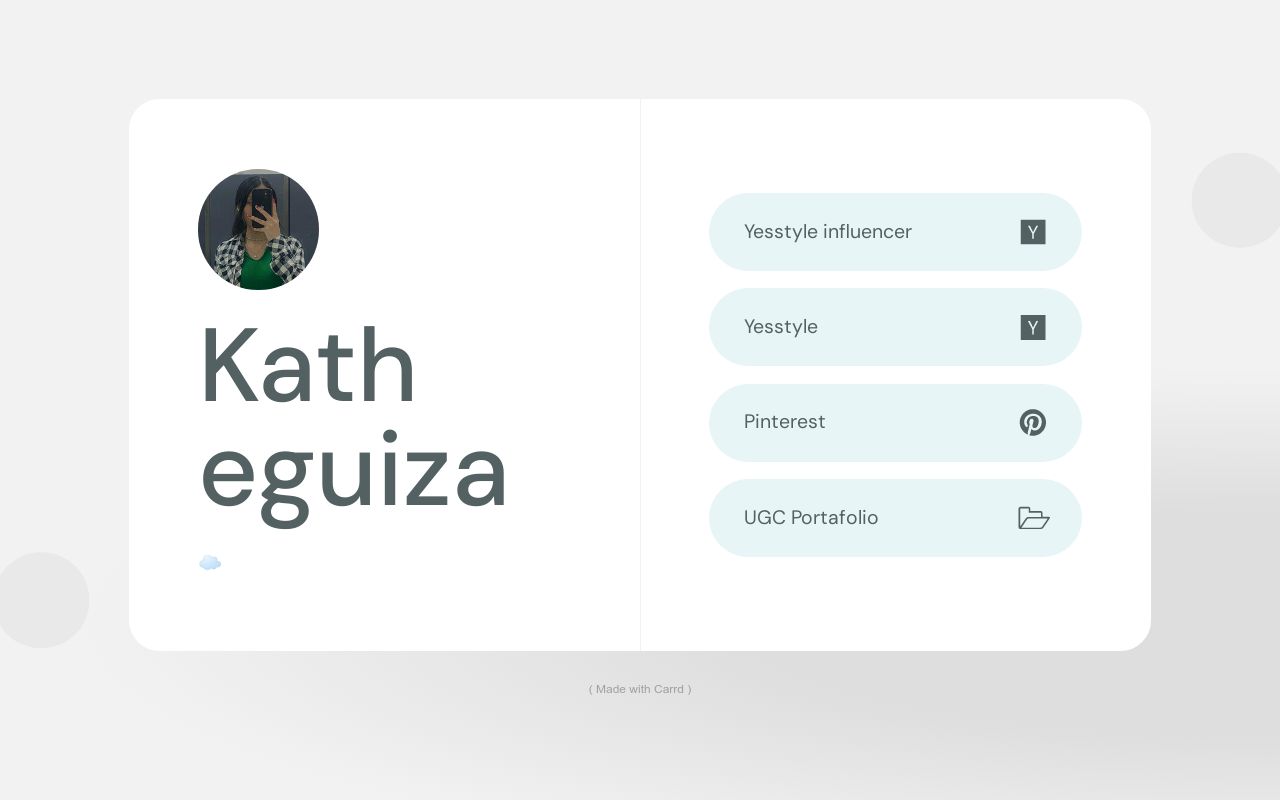Click the name text eguiza
Image resolution: width=1280 pixels, height=800 pixels.
click(x=354, y=470)
